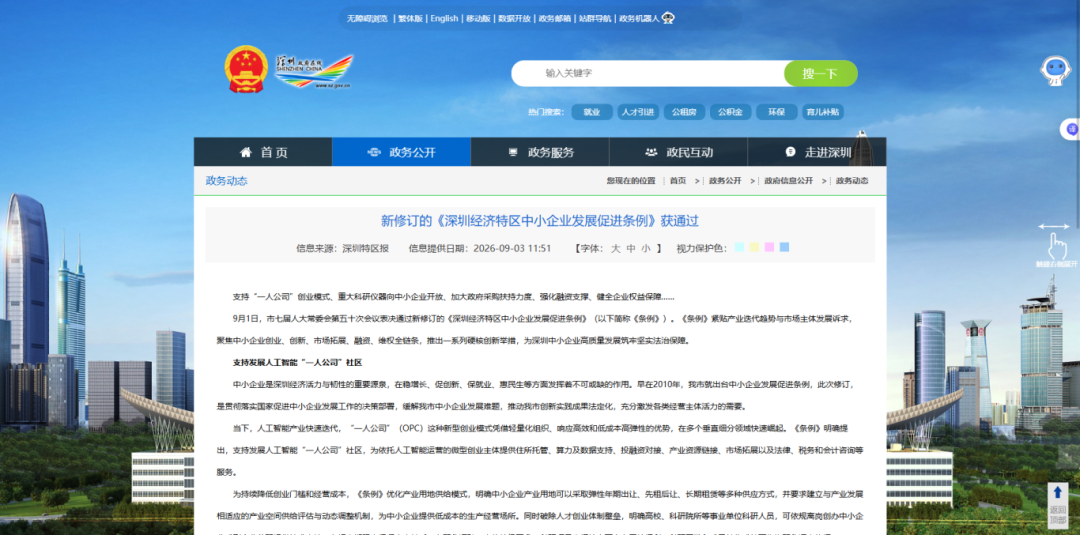Click the 无障碍浏览 link
The image size is (1080, 535).
[367, 19]
